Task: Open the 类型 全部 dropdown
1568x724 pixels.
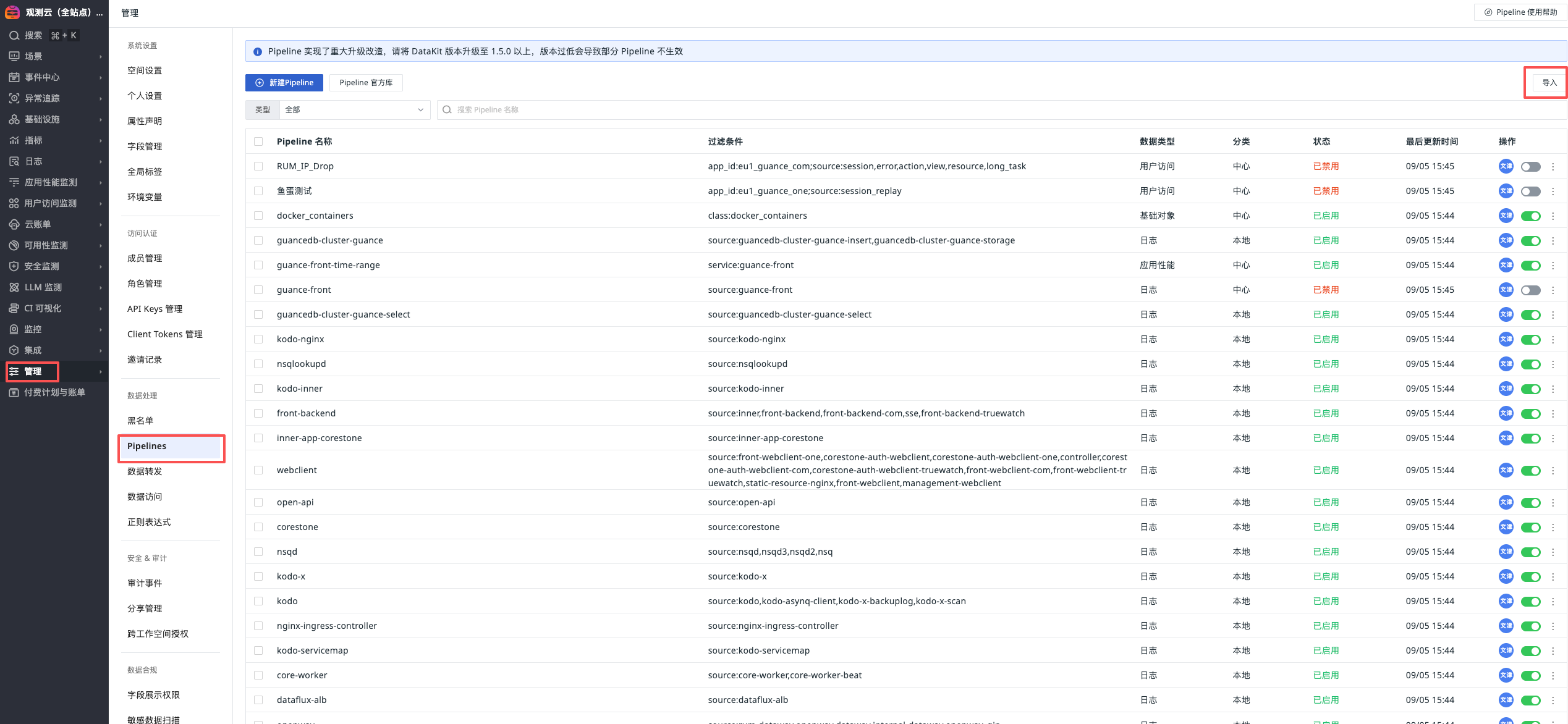Action: (354, 109)
